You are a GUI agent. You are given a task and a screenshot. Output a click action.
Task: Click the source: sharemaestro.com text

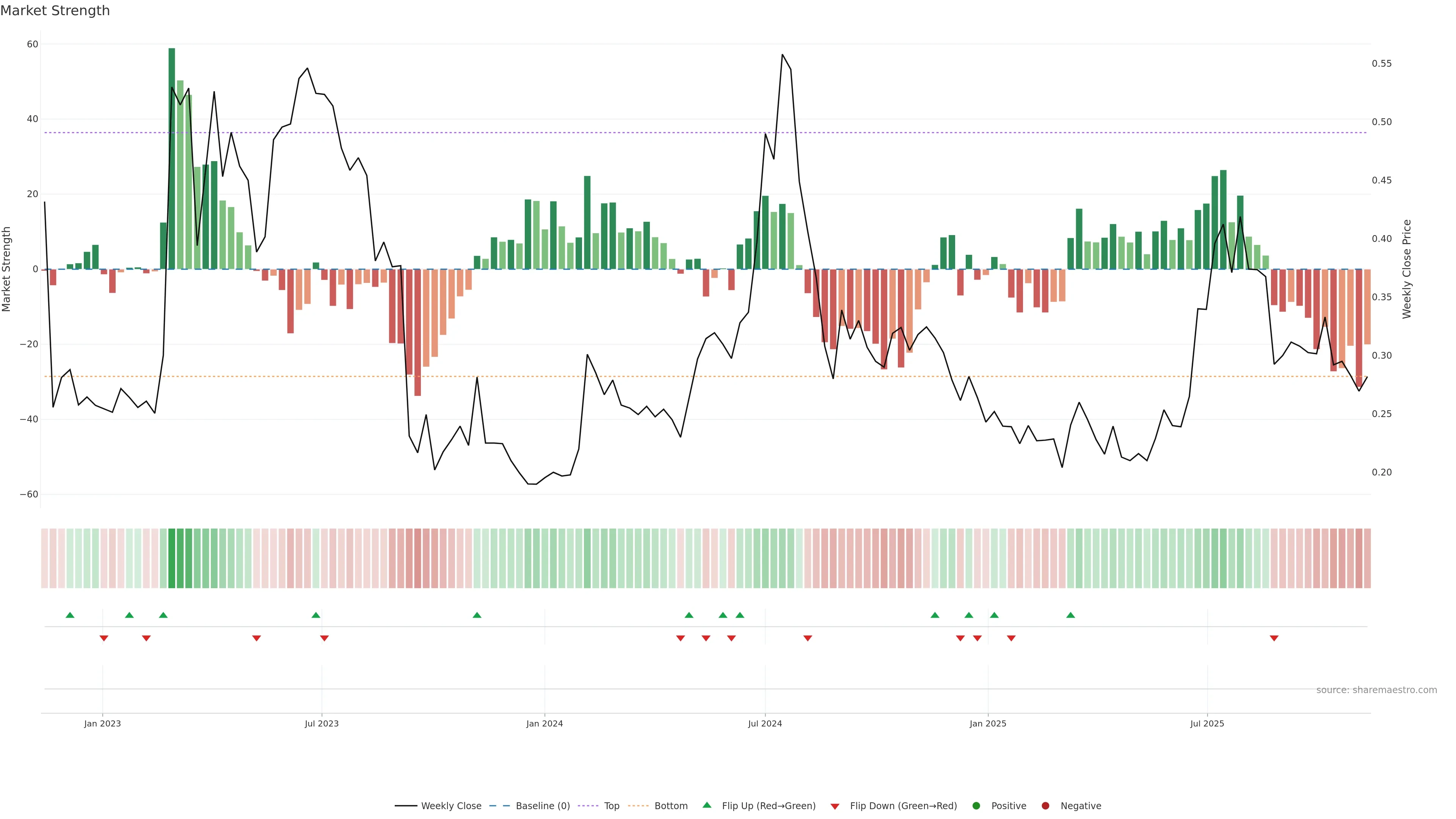[1376, 690]
